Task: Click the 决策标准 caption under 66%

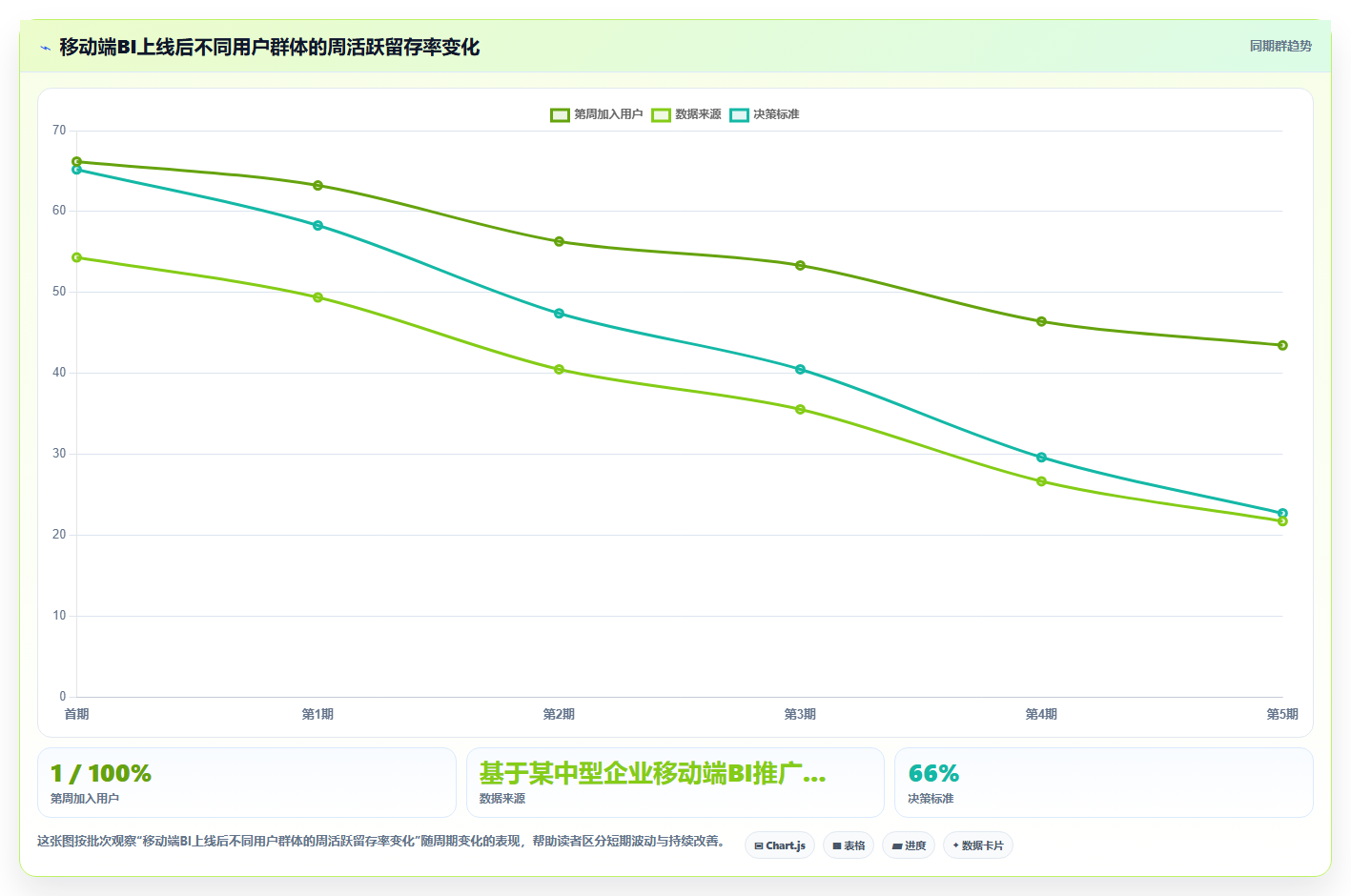Action: tap(931, 799)
